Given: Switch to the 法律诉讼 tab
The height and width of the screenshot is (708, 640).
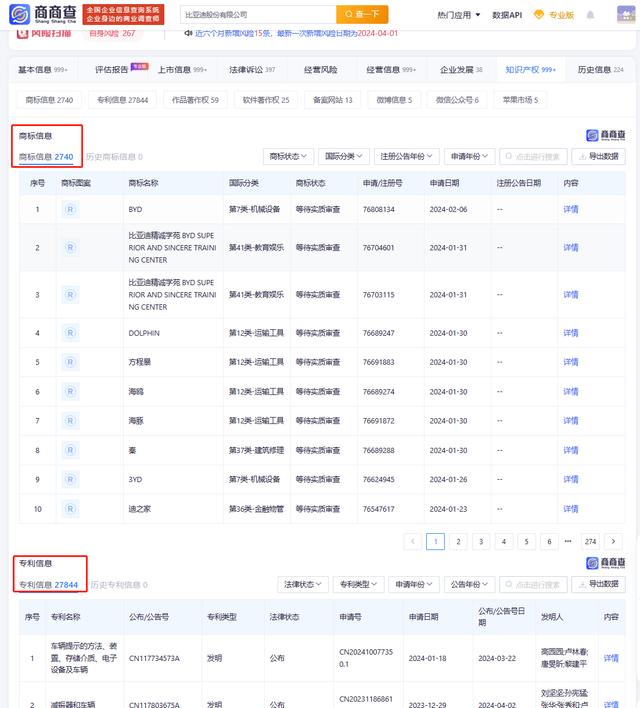Looking at the screenshot, I should 251,70.
